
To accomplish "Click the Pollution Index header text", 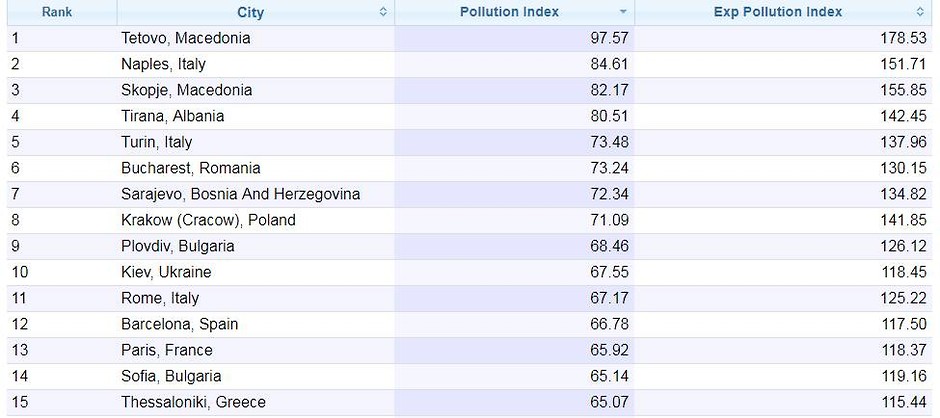I will pos(509,12).
